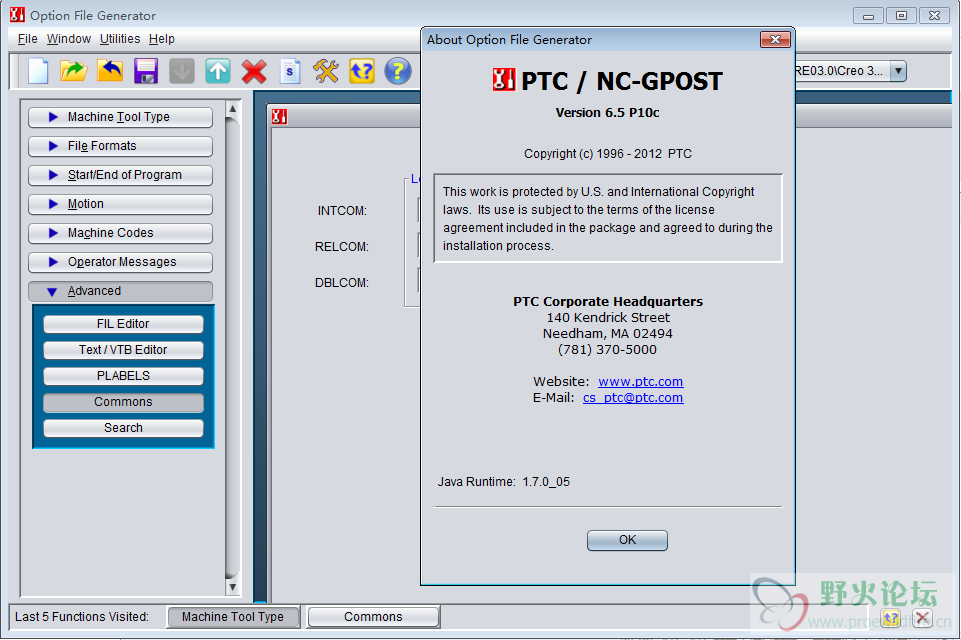Click the DBLCOM label
The height and width of the screenshot is (640, 961).
coord(342,283)
